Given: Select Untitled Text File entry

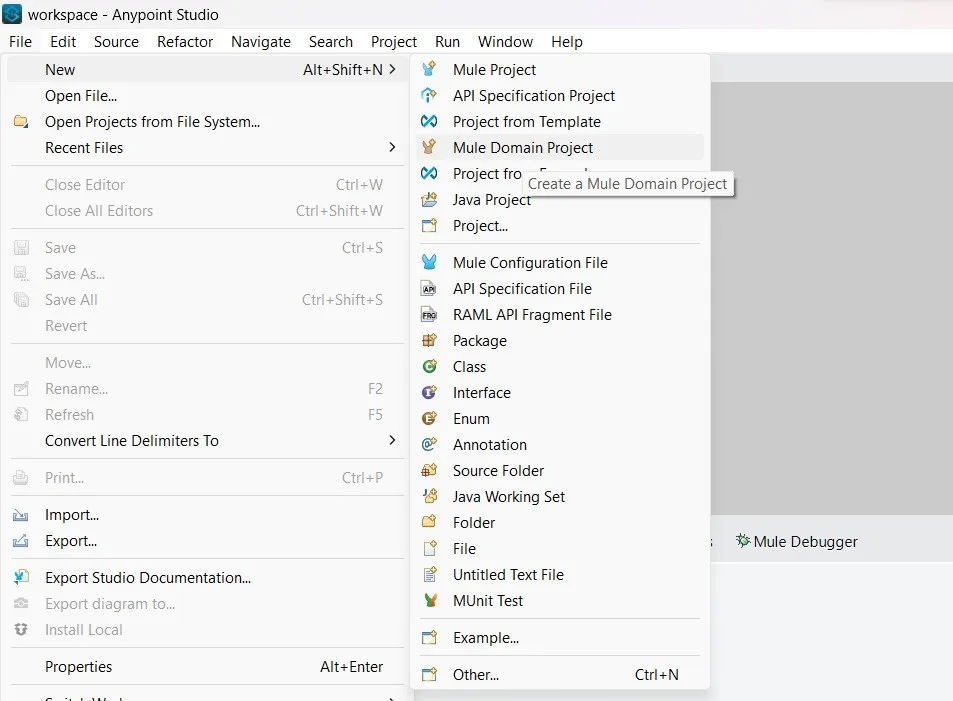Looking at the screenshot, I should [560, 575].
